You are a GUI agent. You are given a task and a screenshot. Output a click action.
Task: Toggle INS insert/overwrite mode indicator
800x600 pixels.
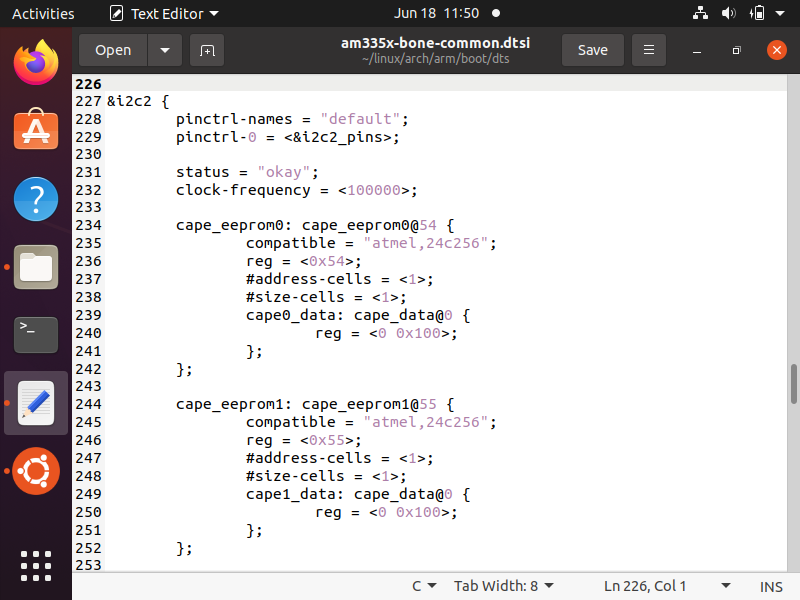click(x=771, y=586)
